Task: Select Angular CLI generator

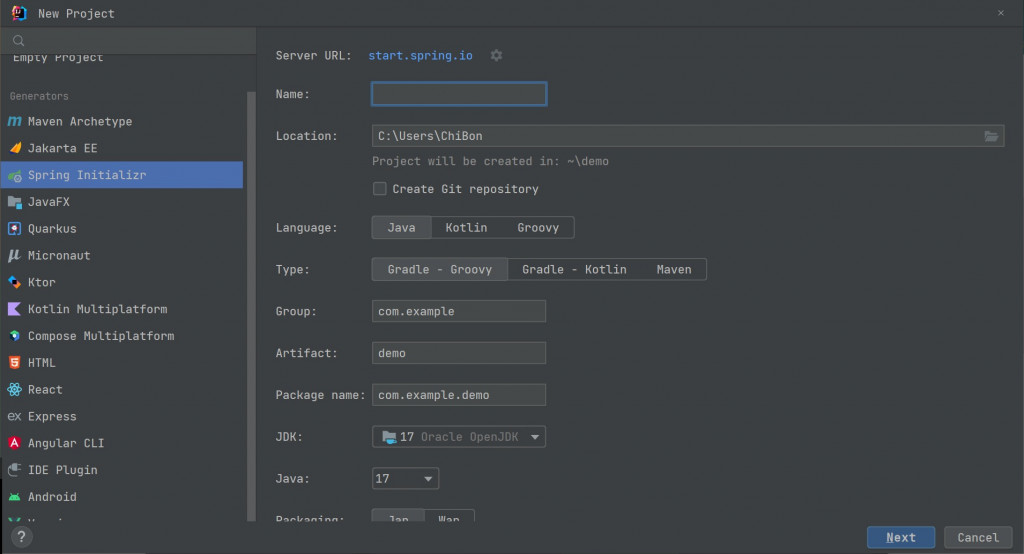Action: (122, 443)
